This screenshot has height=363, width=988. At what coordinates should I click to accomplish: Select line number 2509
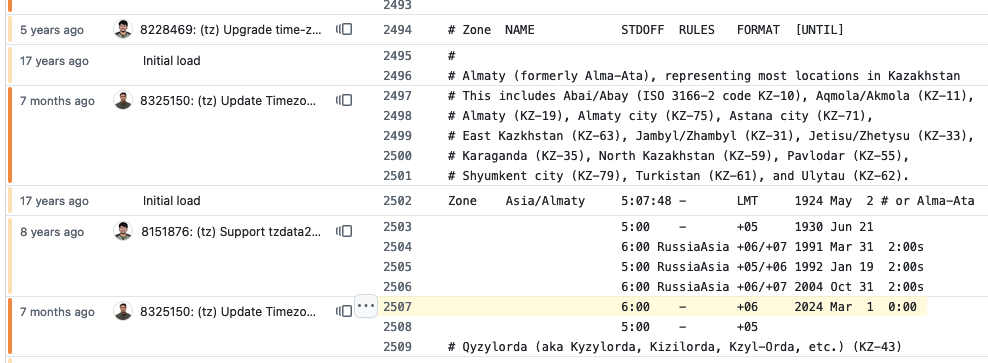(397, 347)
